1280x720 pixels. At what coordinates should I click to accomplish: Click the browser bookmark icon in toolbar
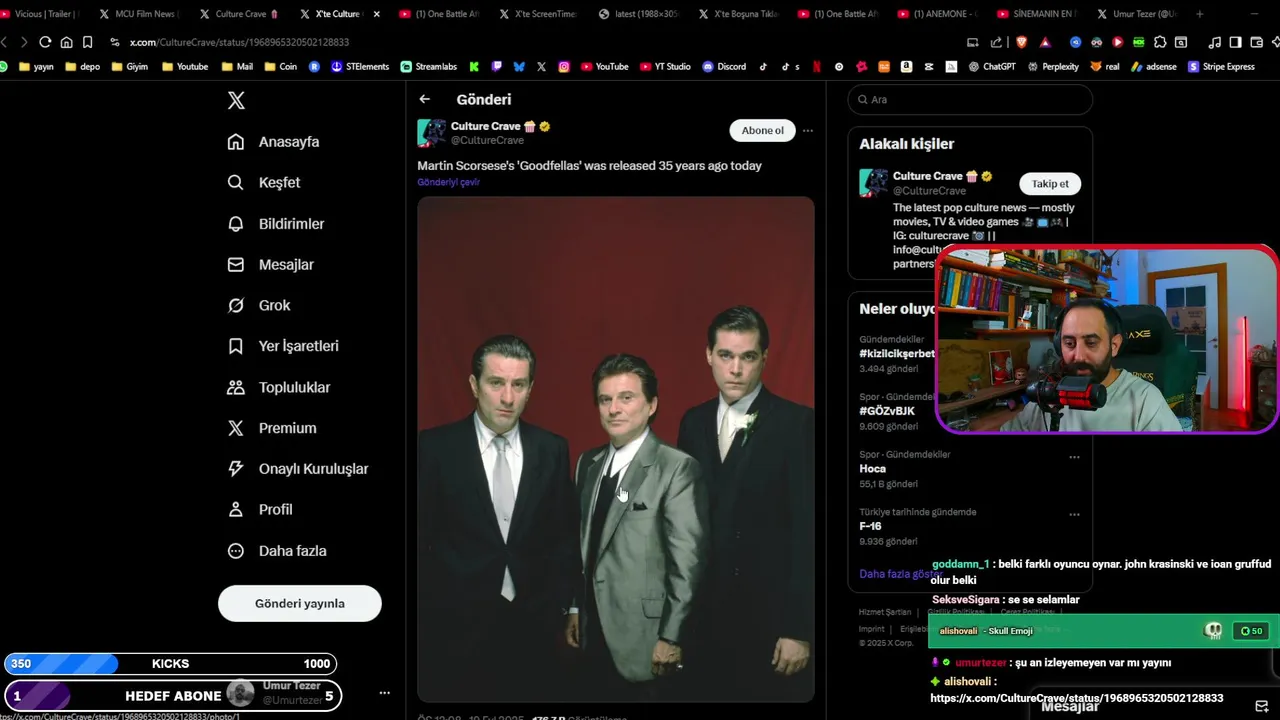coord(87,42)
